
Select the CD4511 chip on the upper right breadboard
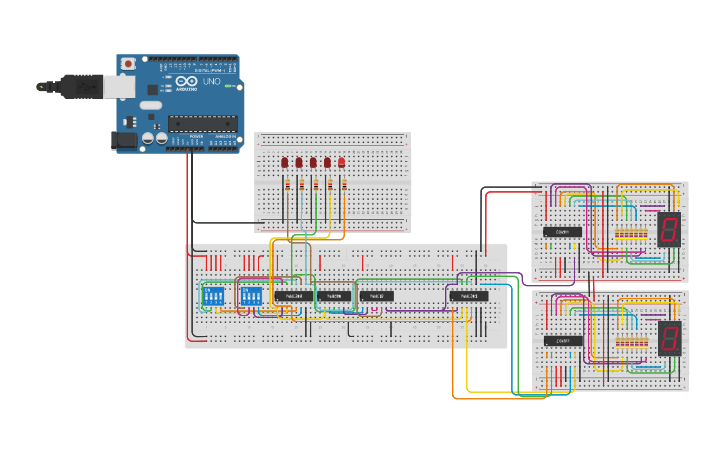click(x=563, y=232)
